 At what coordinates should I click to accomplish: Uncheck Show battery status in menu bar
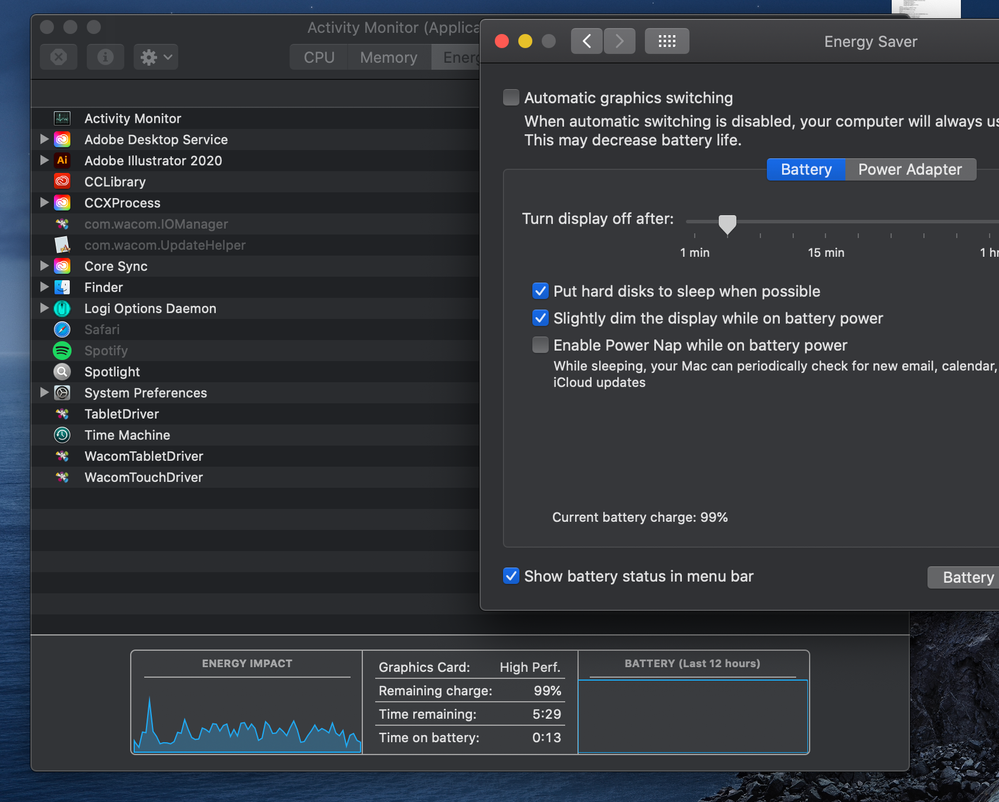pyautogui.click(x=511, y=576)
